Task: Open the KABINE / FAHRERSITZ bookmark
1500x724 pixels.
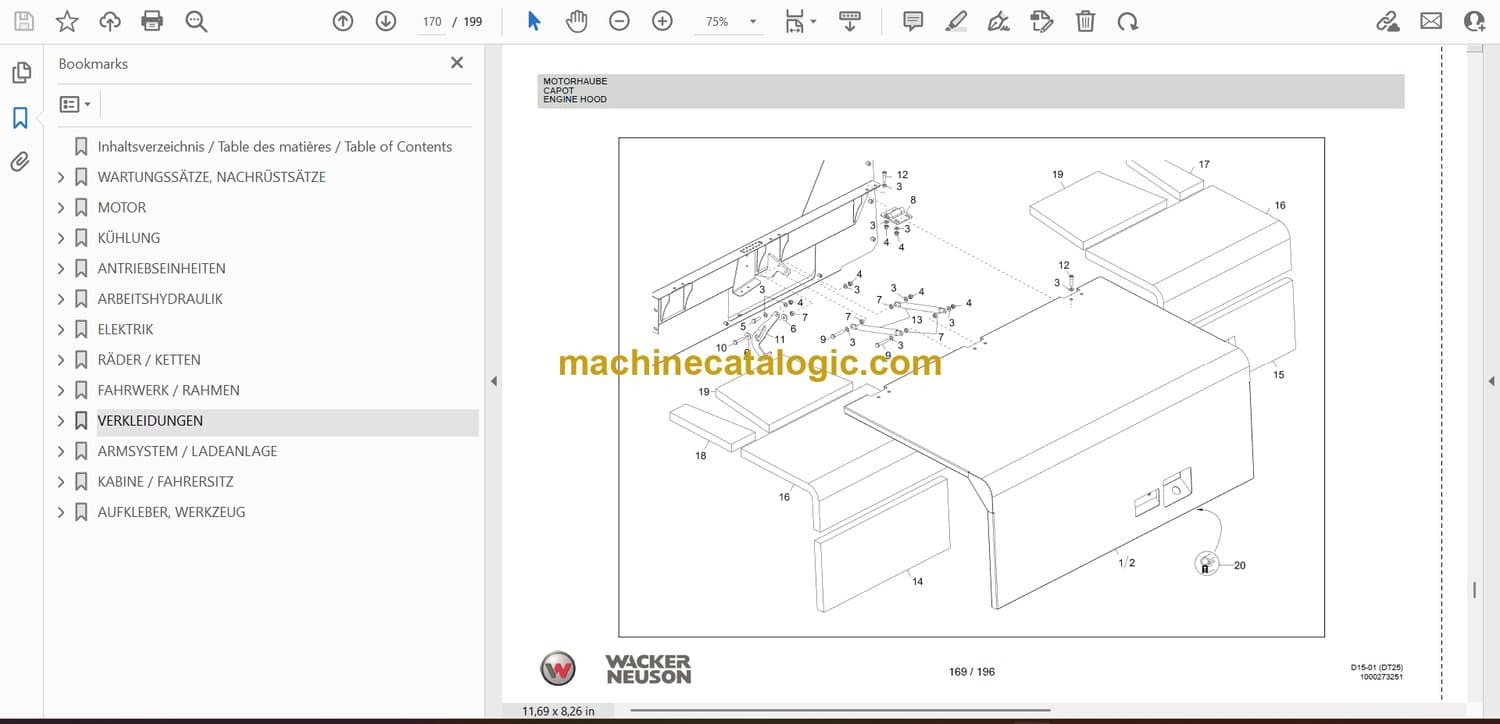Action: click(x=165, y=482)
